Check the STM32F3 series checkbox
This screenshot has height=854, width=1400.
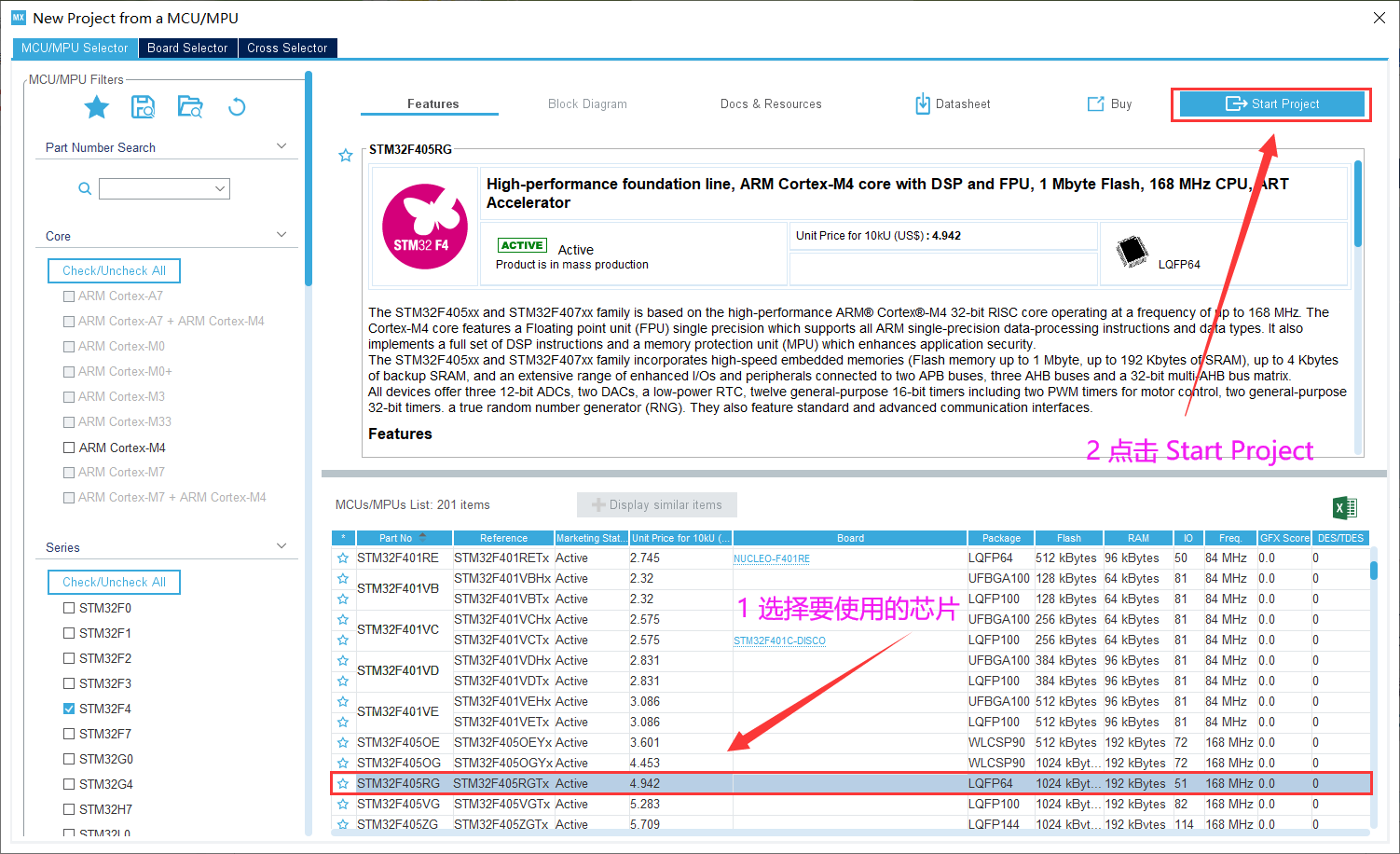(69, 683)
